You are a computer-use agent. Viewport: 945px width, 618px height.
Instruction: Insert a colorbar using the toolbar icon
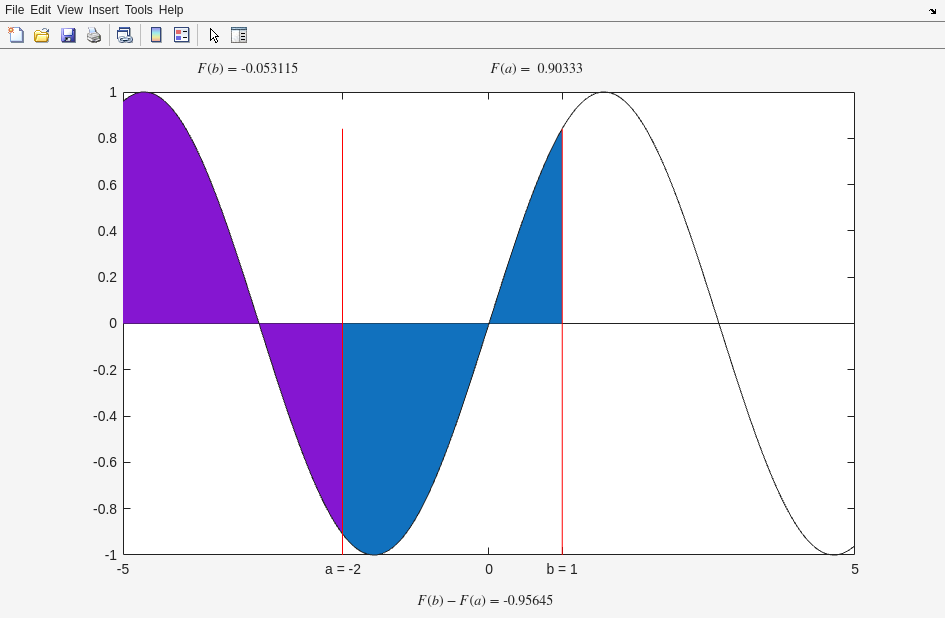[156, 35]
